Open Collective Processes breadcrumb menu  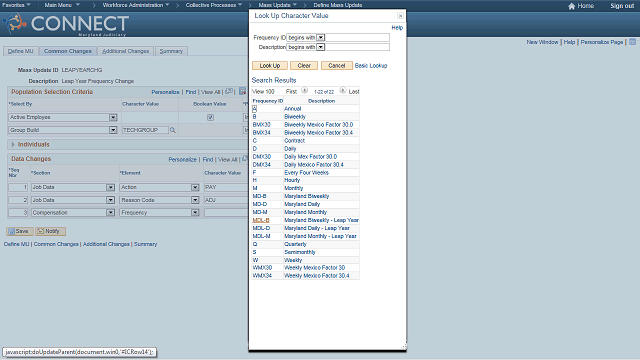pyautogui.click(x=214, y=5)
